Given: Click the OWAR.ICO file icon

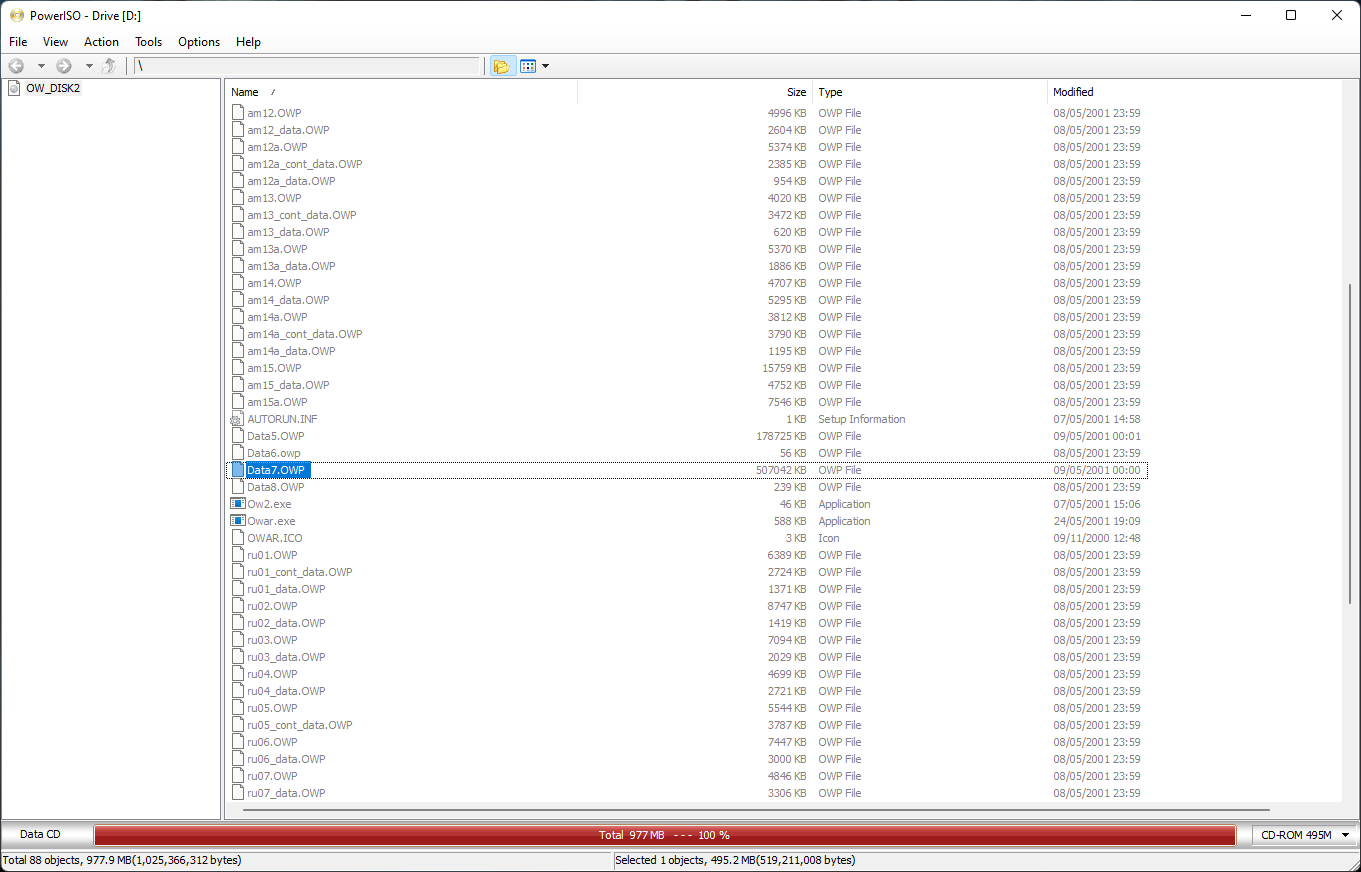Looking at the screenshot, I should point(237,538).
